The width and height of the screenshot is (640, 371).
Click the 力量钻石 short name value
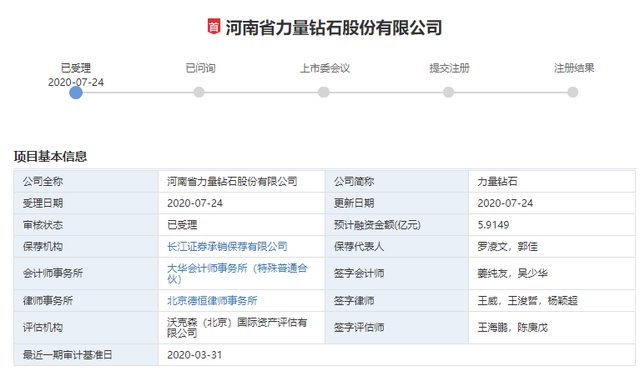point(498,181)
